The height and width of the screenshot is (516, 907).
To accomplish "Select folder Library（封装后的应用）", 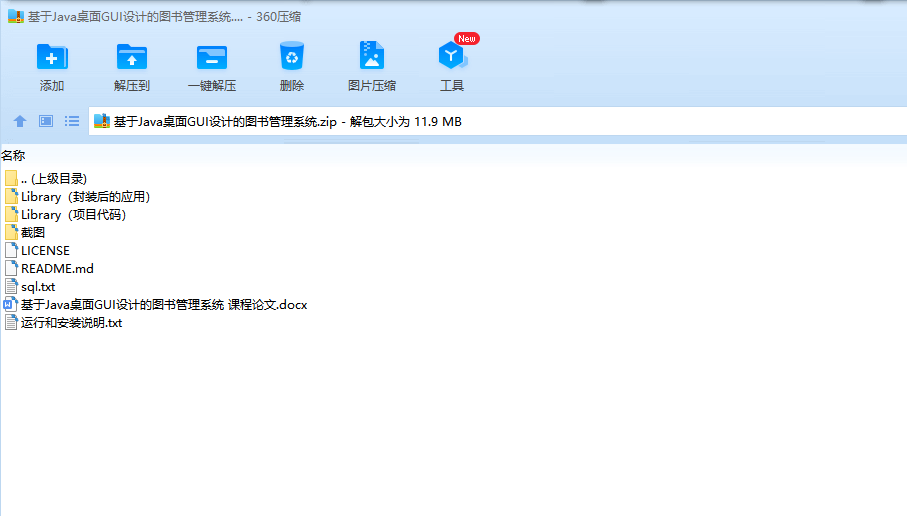I will coord(78,197).
